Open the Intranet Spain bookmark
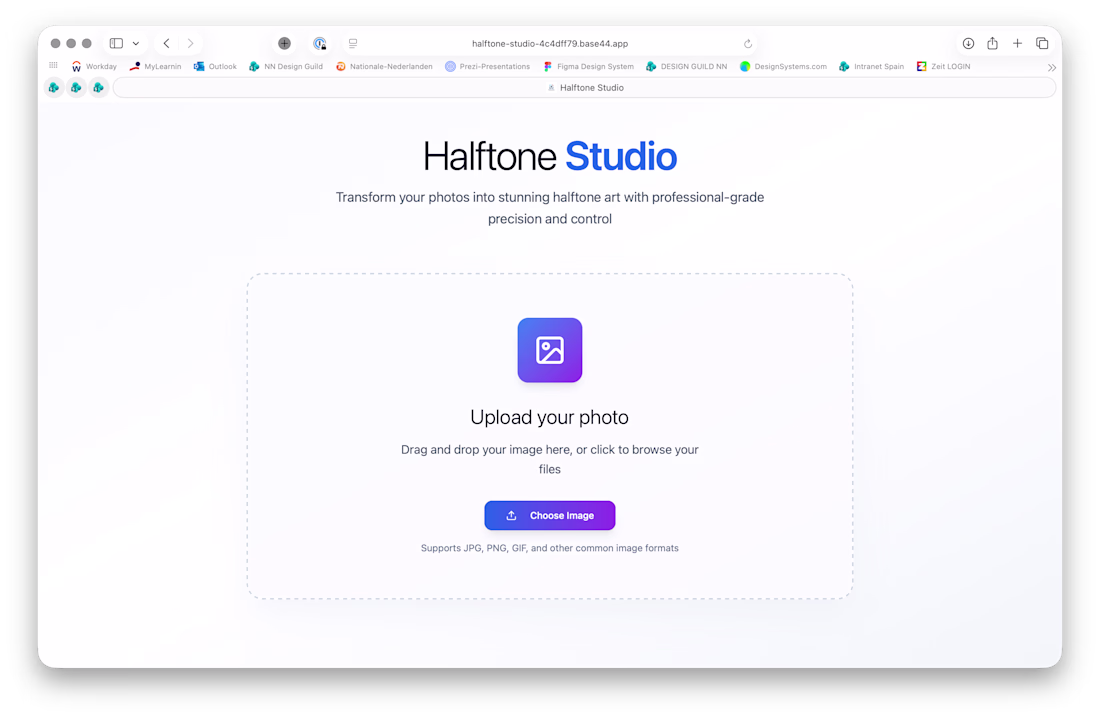 [x=871, y=67]
